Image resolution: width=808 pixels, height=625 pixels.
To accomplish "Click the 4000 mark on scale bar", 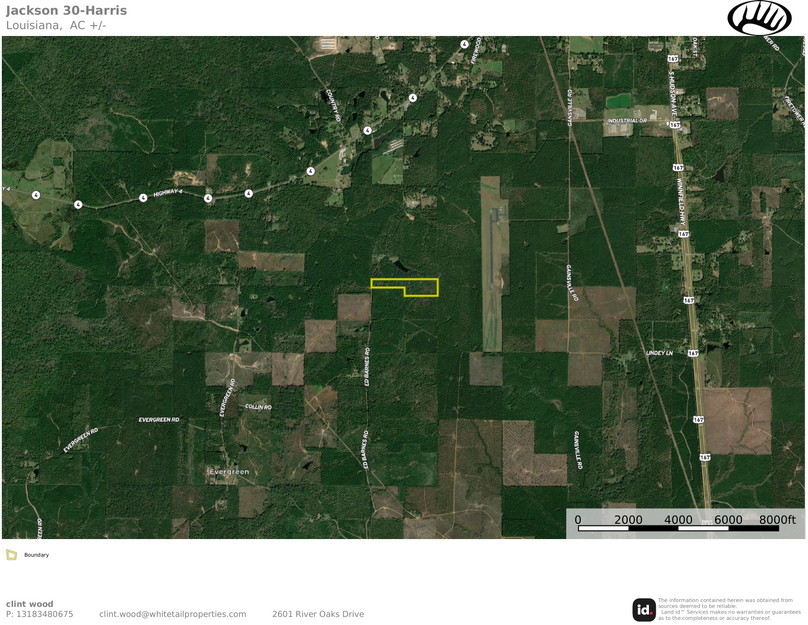I will point(678,520).
